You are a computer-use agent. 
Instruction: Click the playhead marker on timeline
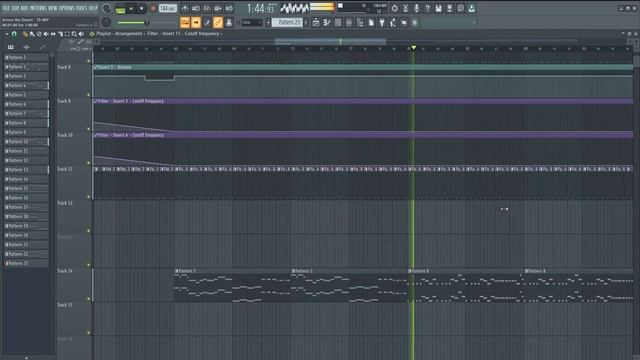click(x=413, y=48)
